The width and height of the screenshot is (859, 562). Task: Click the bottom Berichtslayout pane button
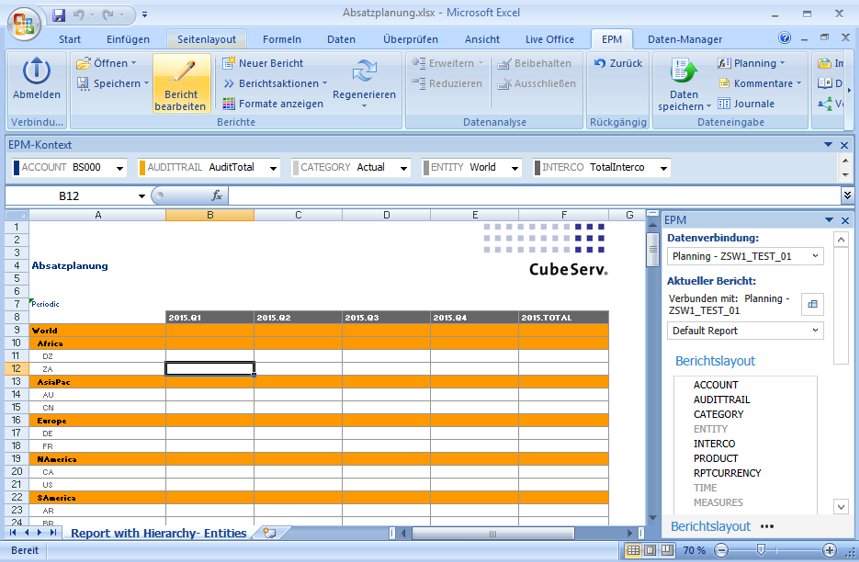711,526
